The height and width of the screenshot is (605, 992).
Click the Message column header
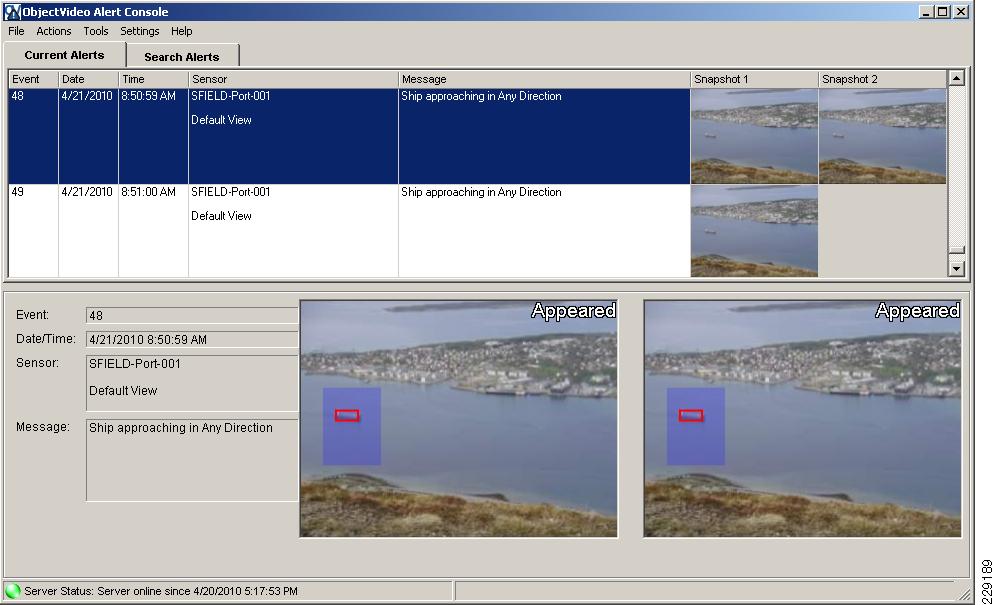coord(544,79)
